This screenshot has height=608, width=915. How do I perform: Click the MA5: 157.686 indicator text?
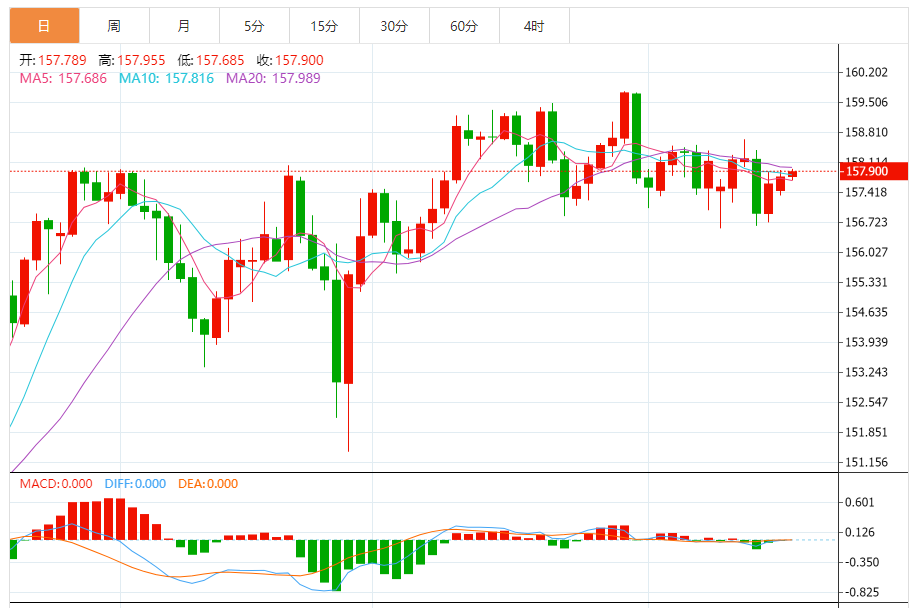(x=63, y=78)
